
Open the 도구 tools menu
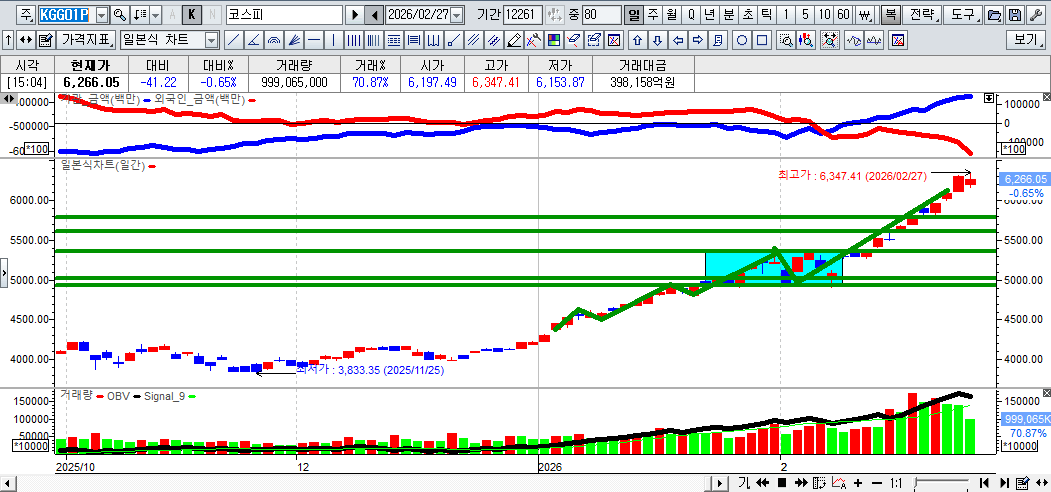(x=962, y=15)
